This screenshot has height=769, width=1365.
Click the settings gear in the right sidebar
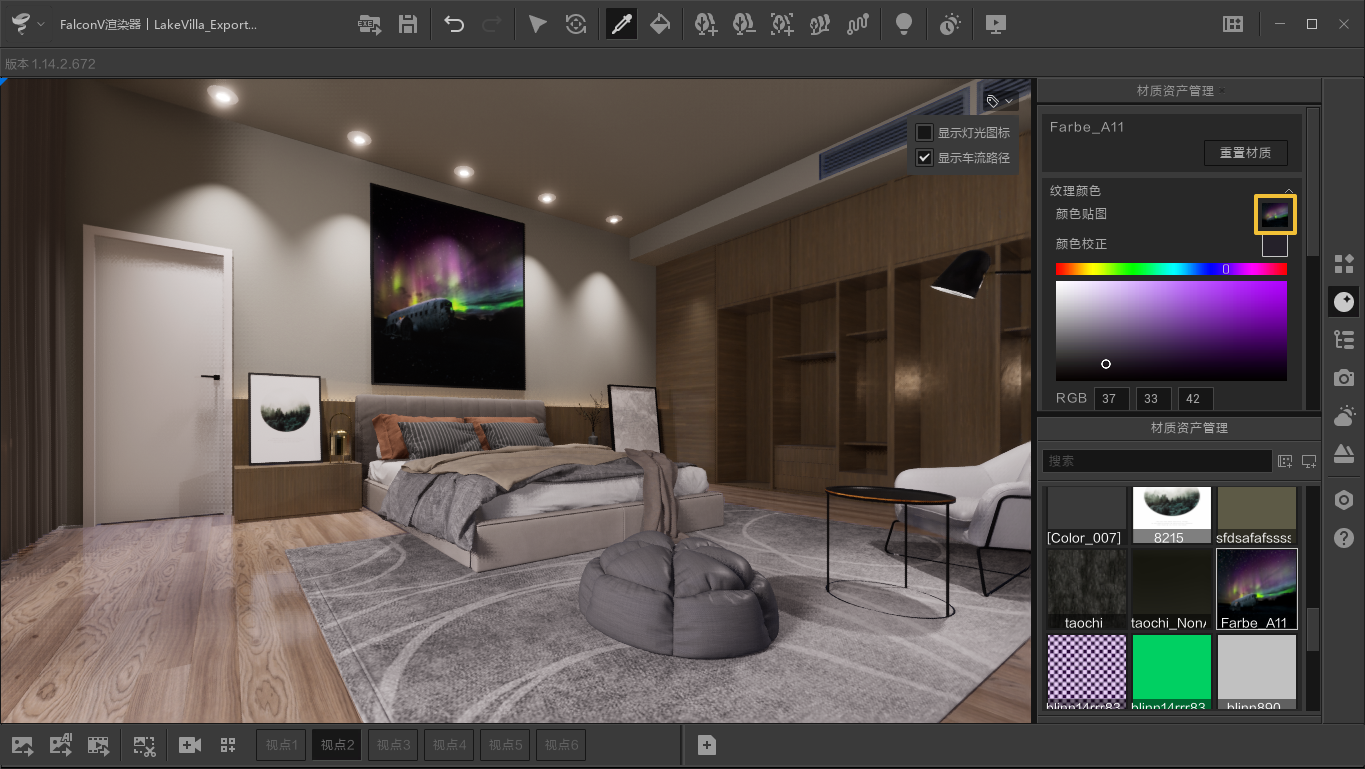coord(1343,500)
